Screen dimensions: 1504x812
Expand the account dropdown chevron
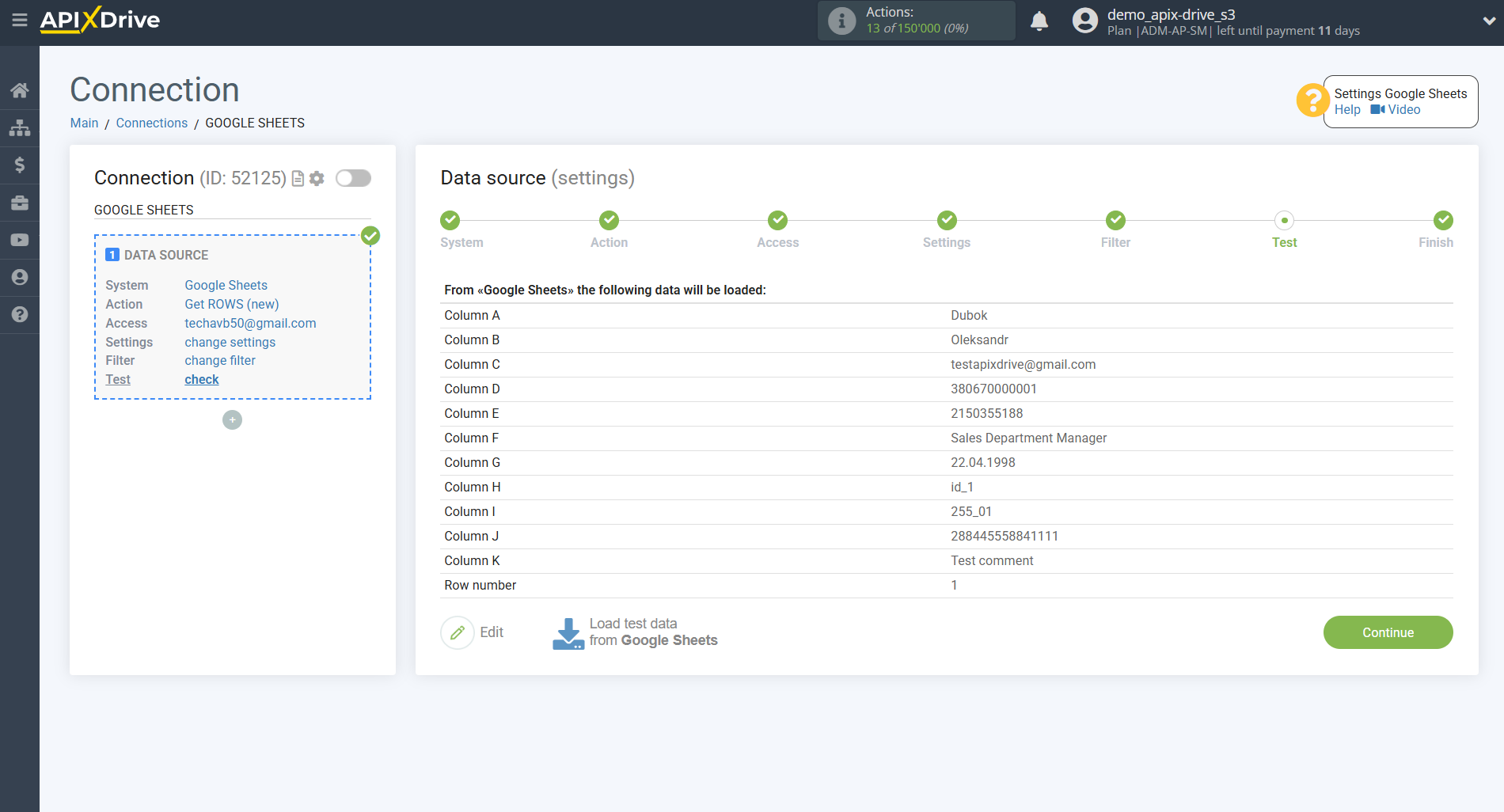tap(1489, 21)
